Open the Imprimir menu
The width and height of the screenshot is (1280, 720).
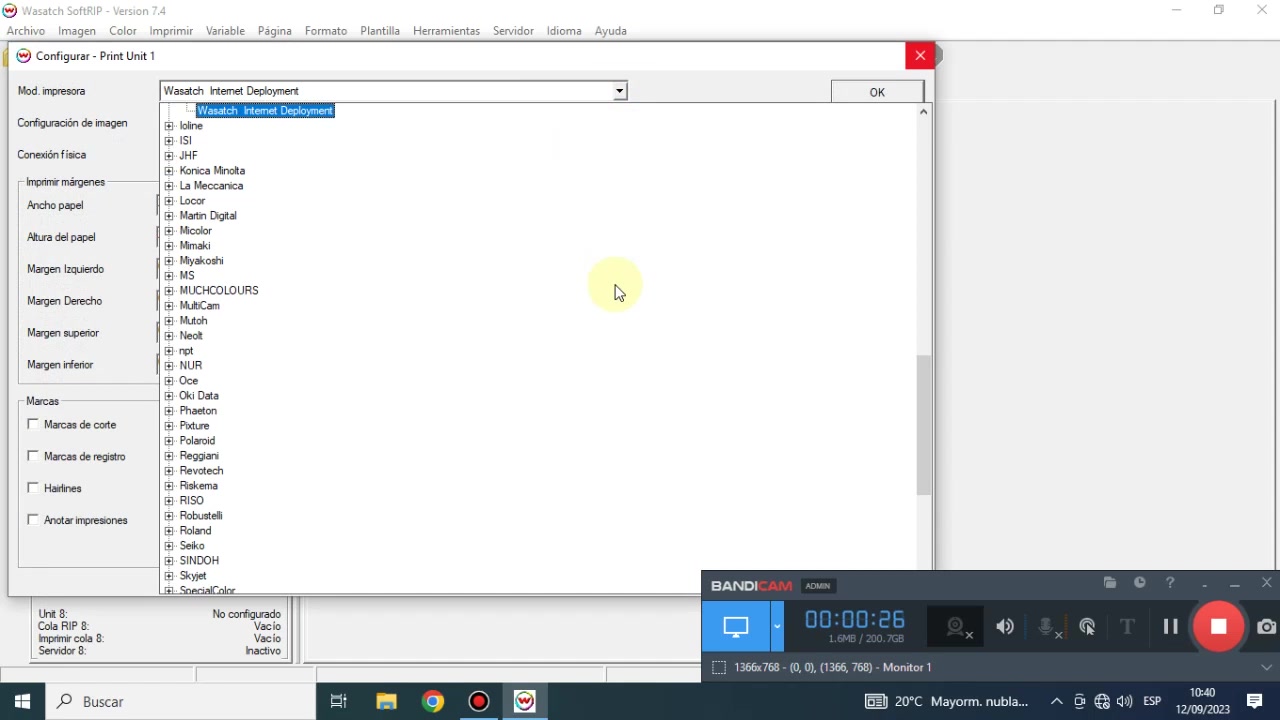[171, 31]
